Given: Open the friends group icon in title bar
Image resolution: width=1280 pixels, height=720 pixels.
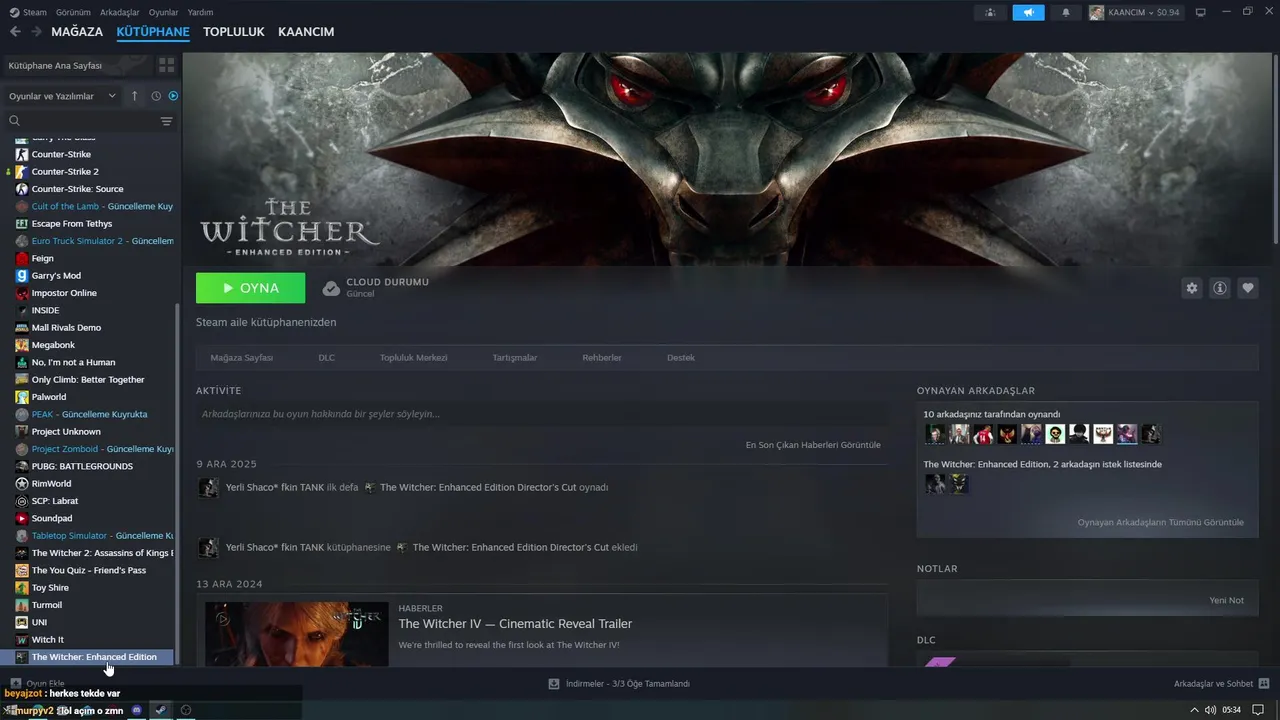Looking at the screenshot, I should pos(990,12).
